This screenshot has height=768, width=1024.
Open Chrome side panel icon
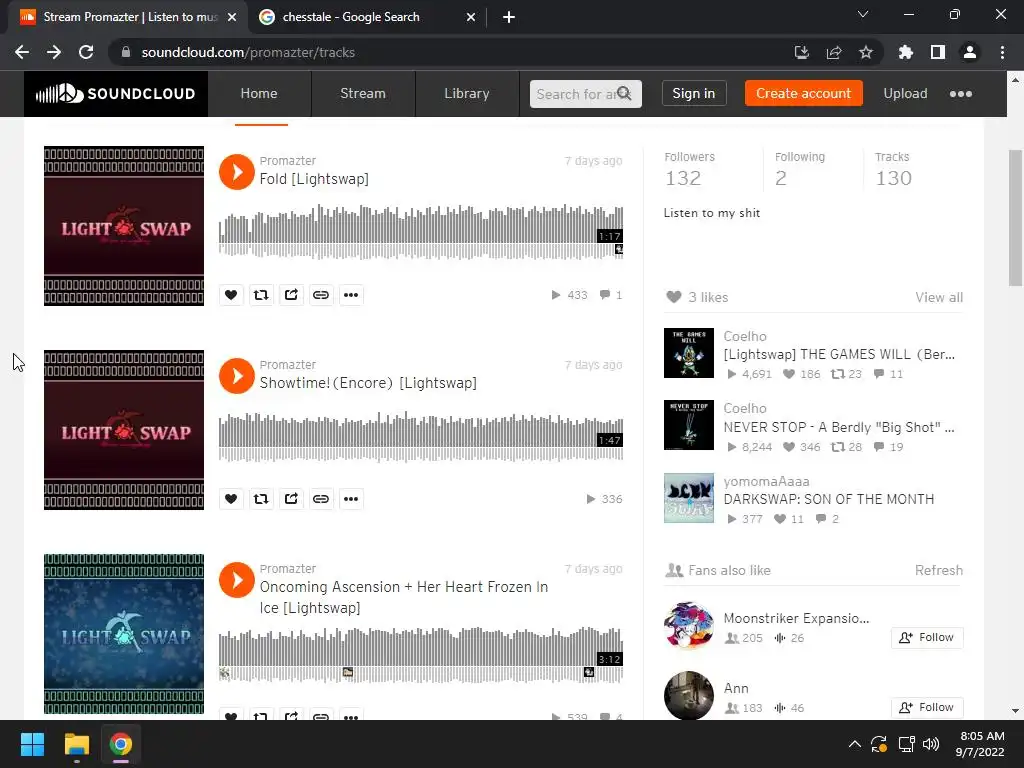(938, 52)
